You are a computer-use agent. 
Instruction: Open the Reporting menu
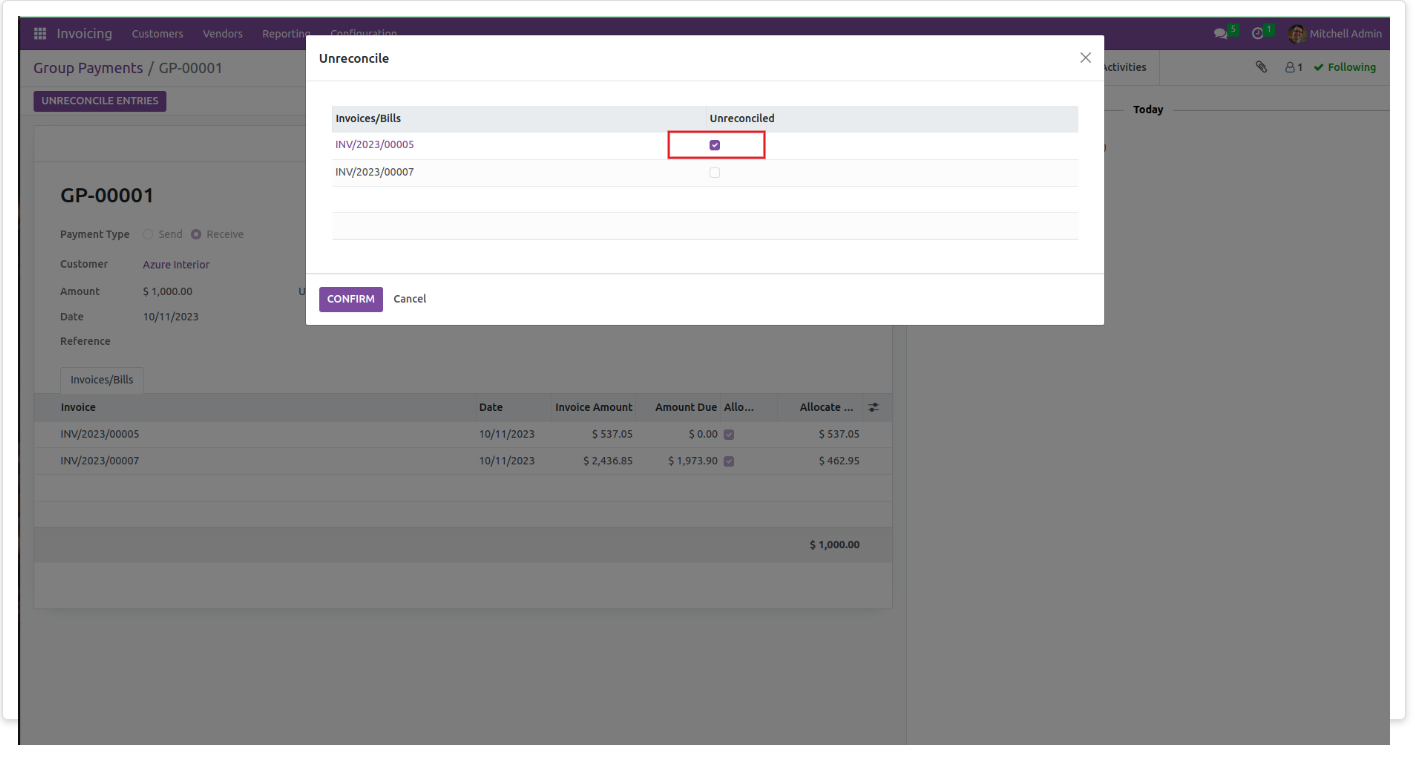(x=286, y=34)
